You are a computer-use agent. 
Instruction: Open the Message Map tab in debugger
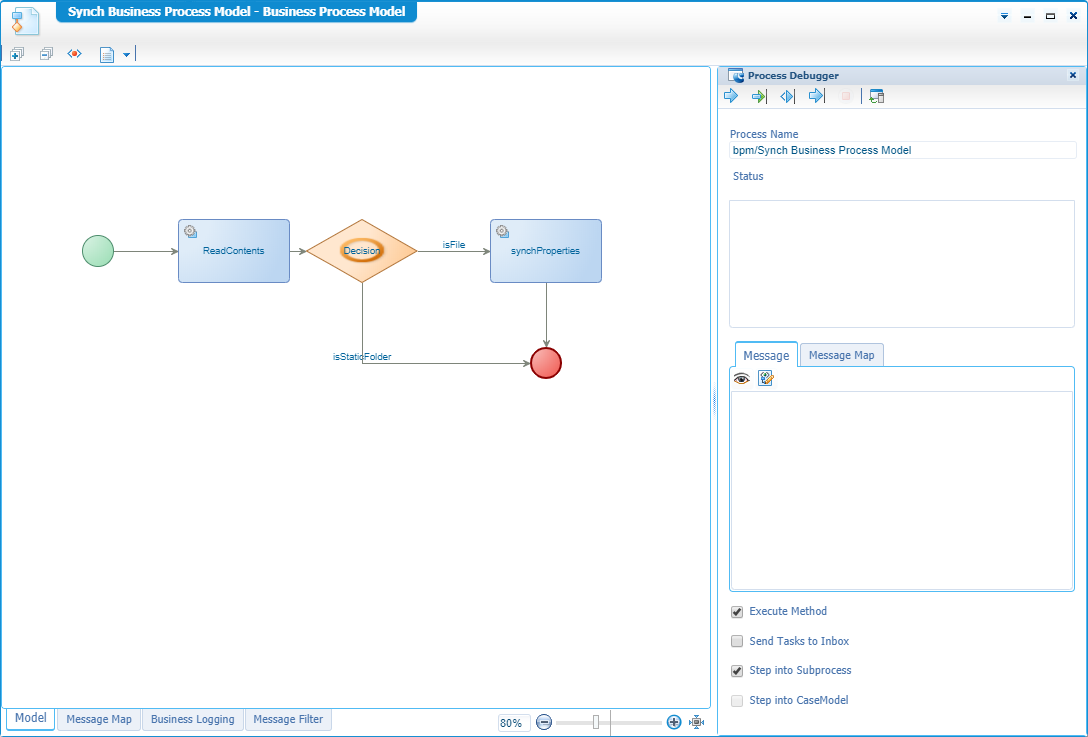(841, 355)
